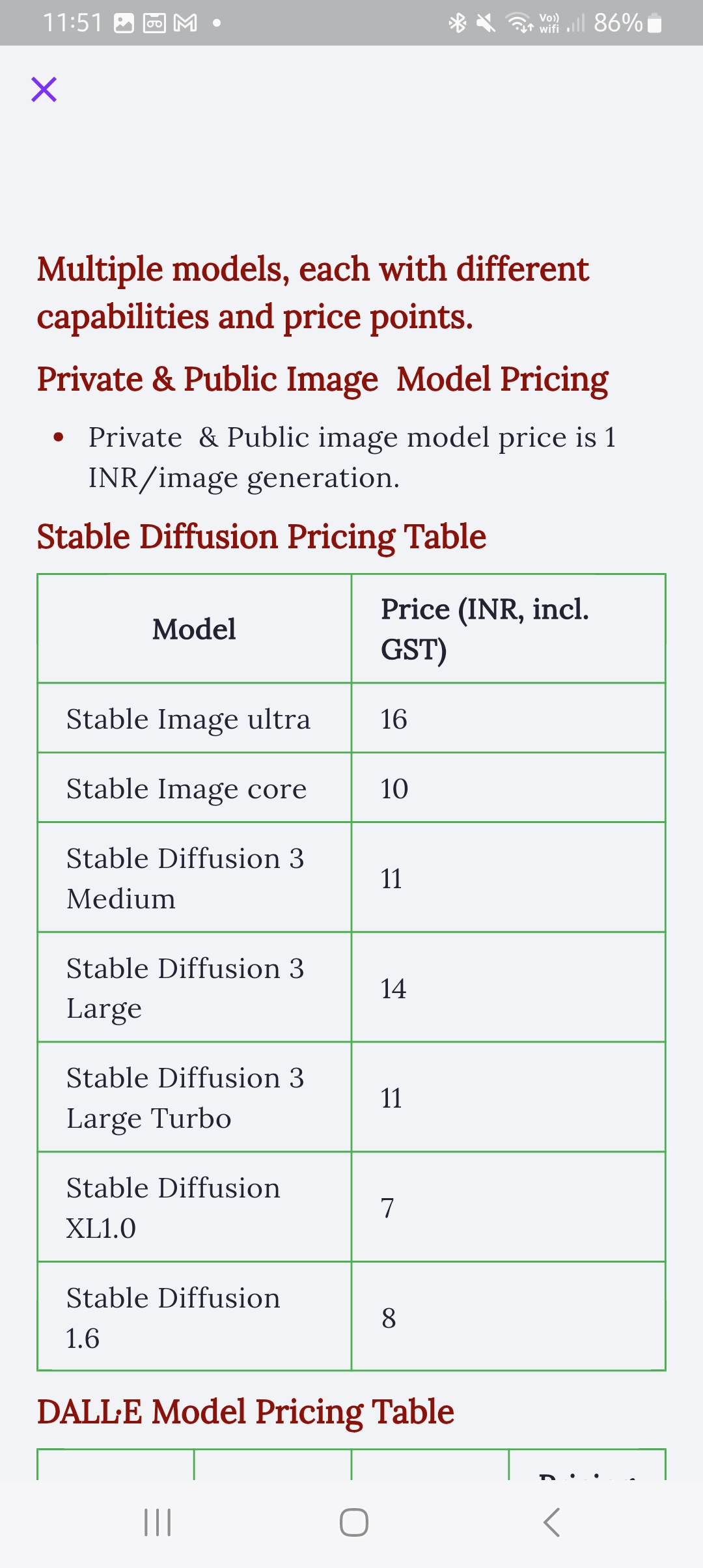
Task: Tap the Gmail notification icon
Action: click(x=186, y=23)
